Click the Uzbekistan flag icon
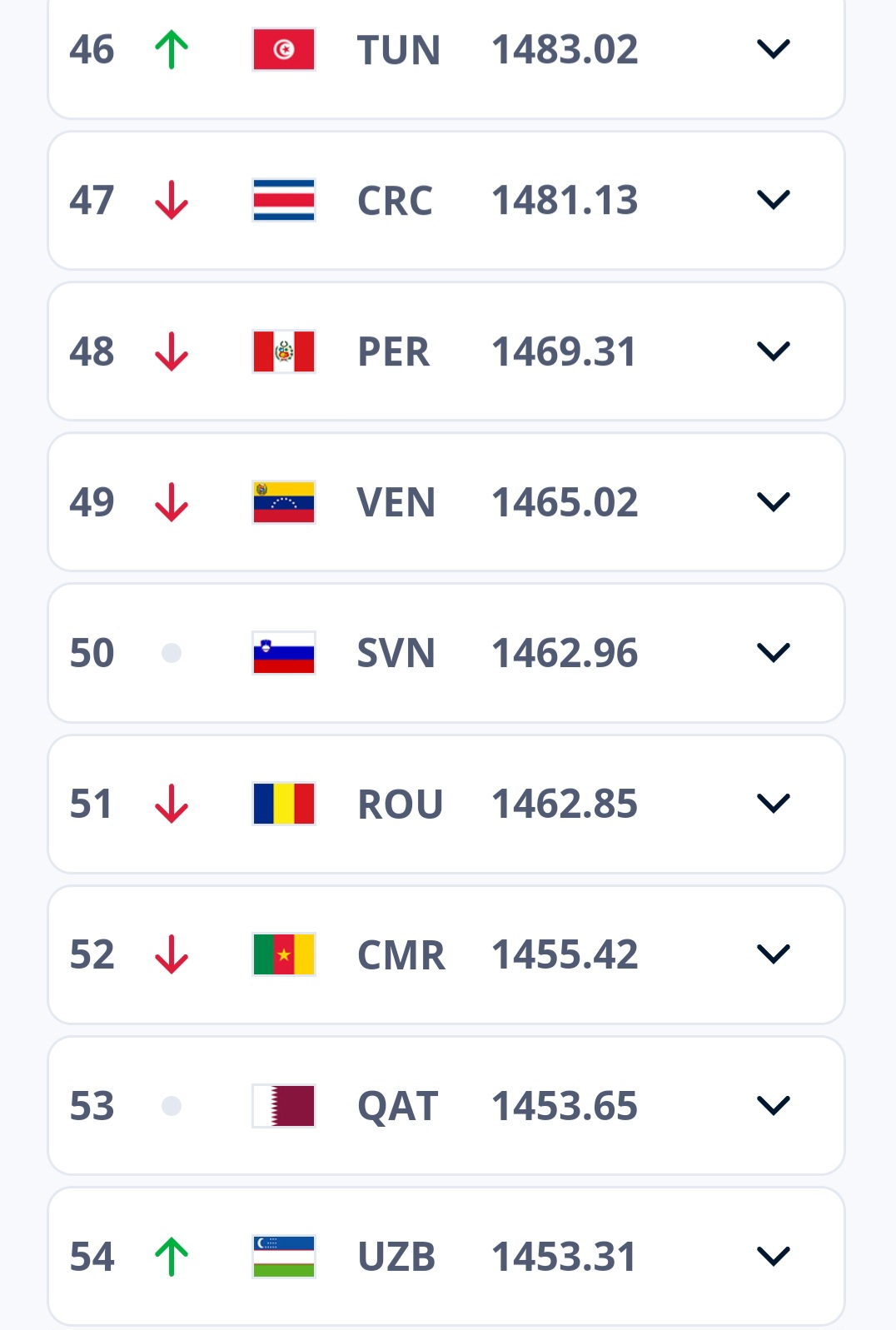 (x=284, y=1257)
